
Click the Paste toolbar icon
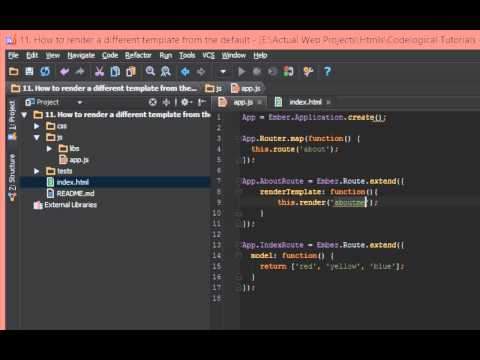tap(131, 71)
